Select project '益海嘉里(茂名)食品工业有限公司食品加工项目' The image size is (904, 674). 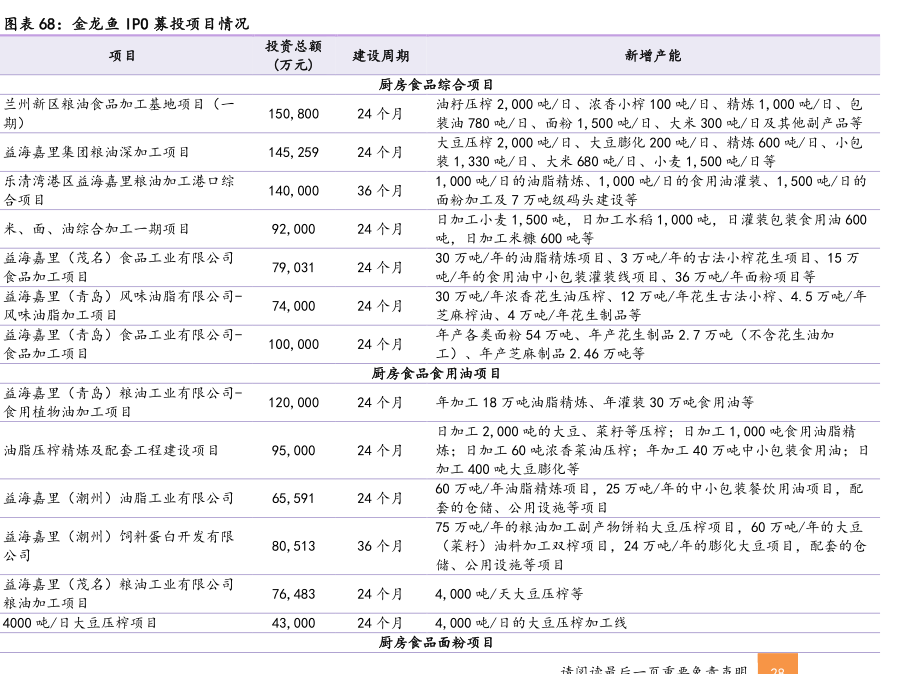119,267
